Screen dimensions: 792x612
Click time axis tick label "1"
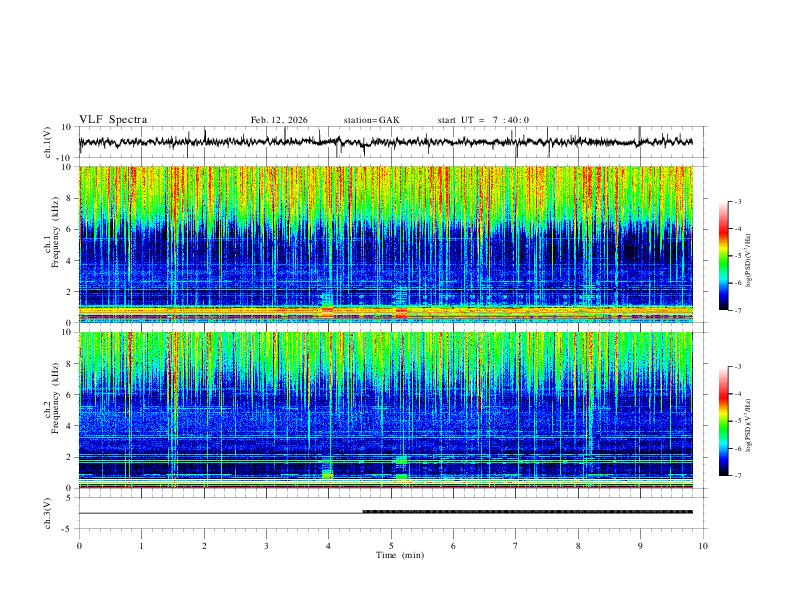coord(141,546)
